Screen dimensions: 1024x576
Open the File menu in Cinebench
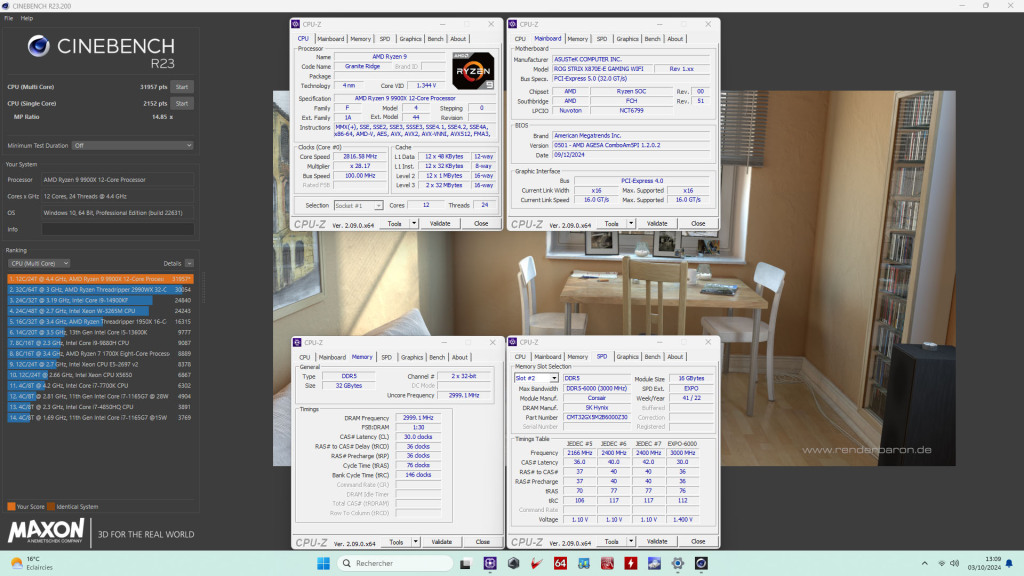tap(8, 17)
